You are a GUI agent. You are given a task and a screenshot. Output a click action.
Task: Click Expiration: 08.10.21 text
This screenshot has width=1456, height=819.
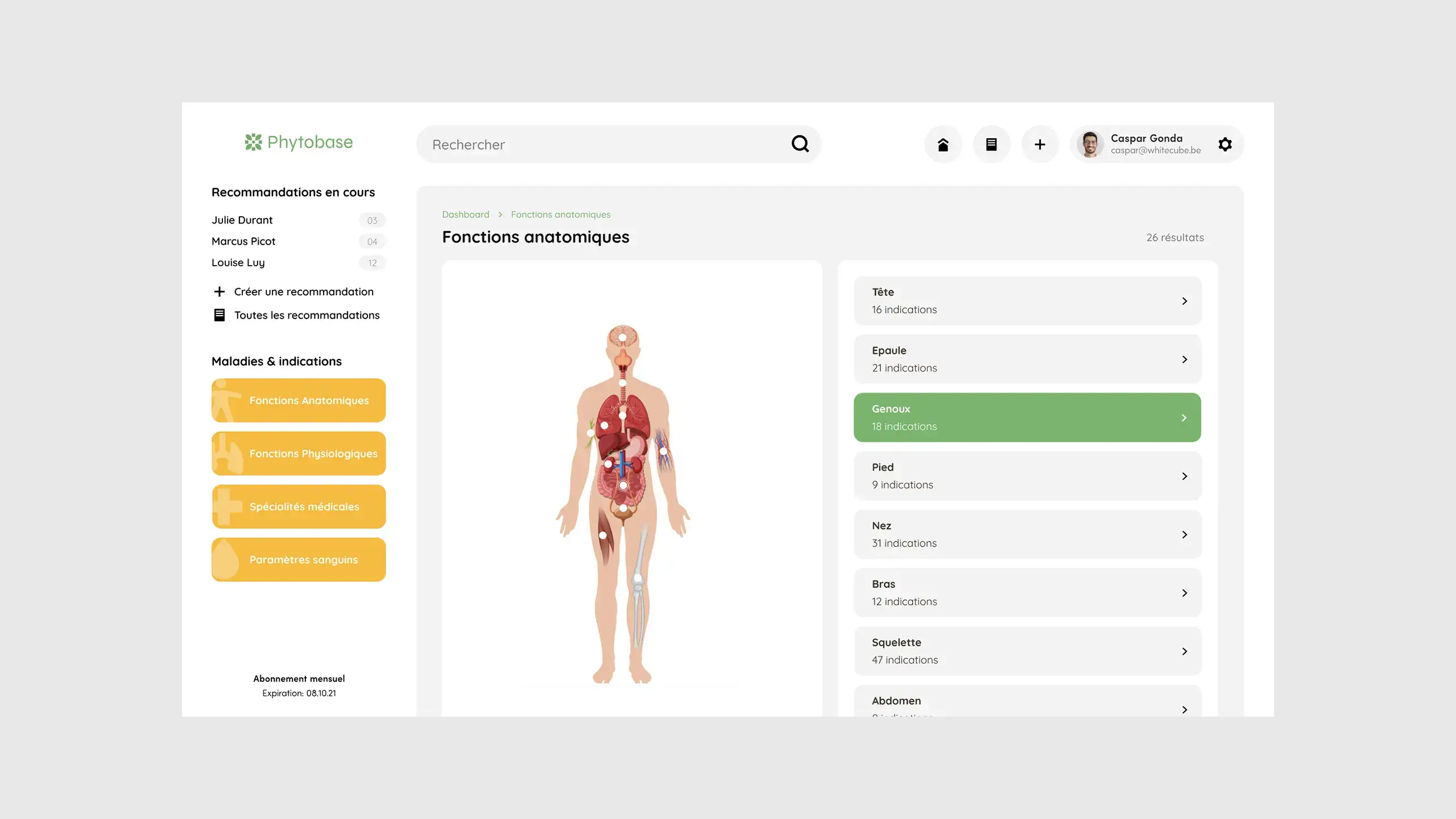coord(299,693)
